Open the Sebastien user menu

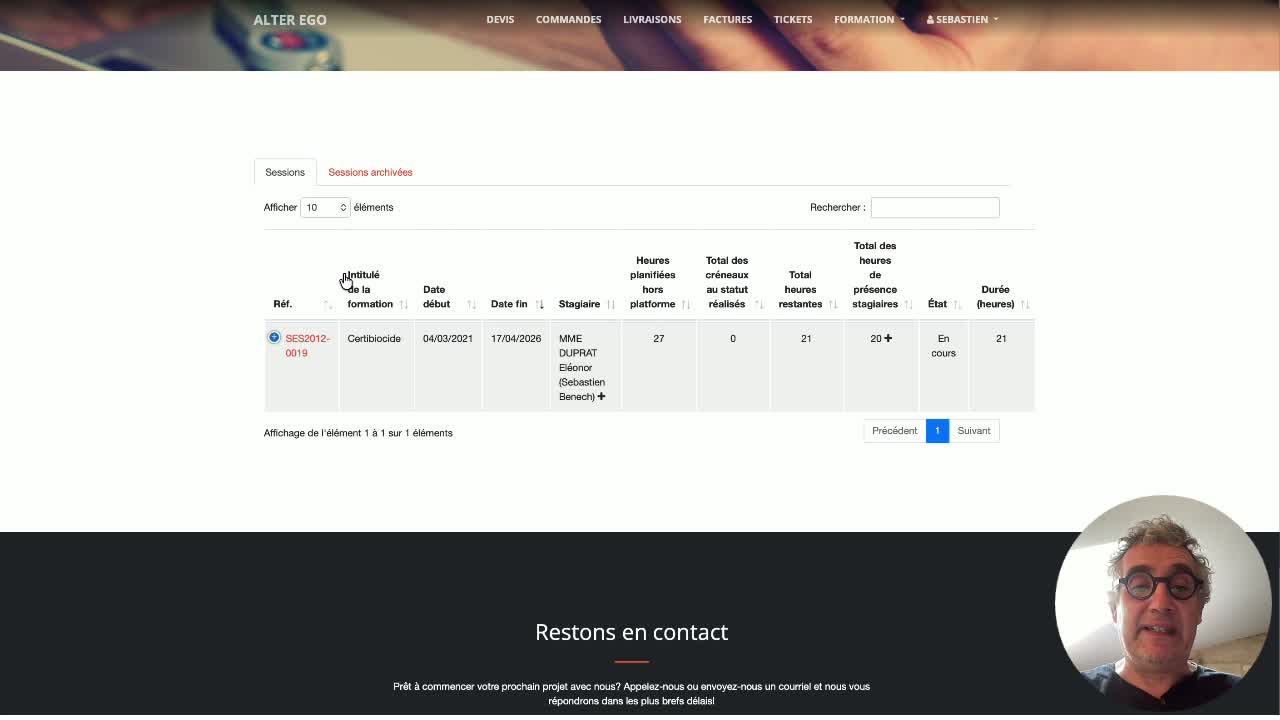[x=962, y=19]
